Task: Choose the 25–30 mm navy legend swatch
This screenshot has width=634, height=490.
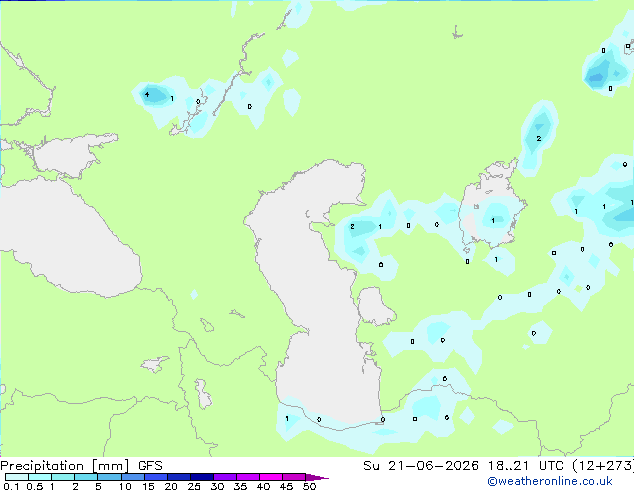Action: (x=202, y=477)
